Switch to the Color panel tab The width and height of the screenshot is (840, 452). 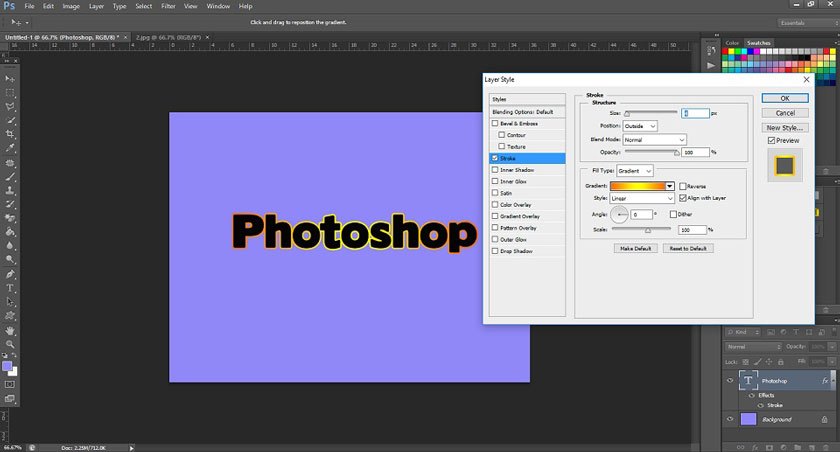point(732,43)
